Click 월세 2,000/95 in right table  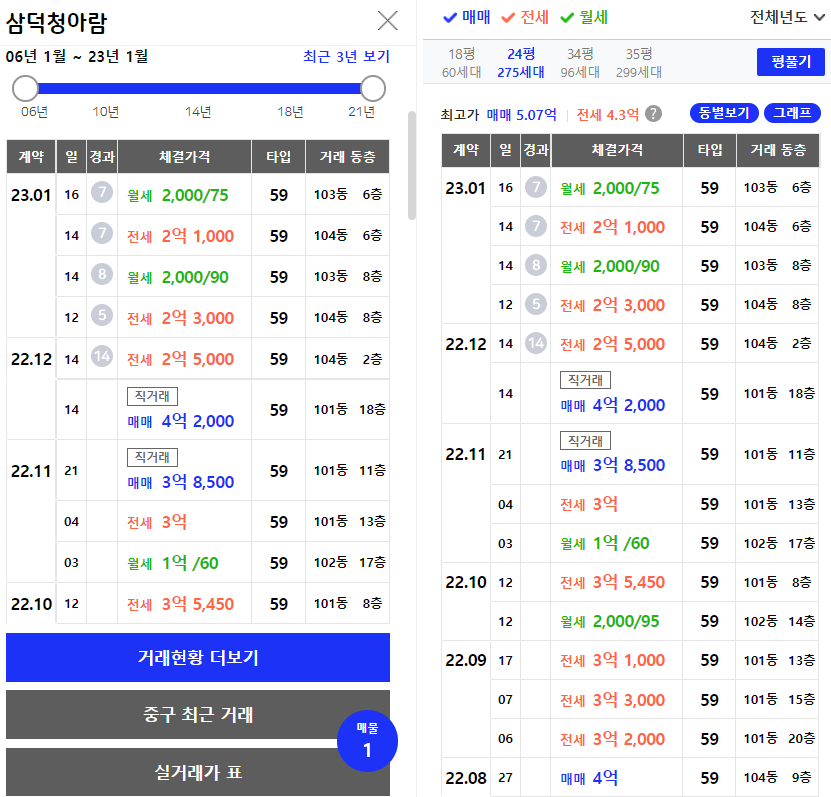[x=609, y=621]
